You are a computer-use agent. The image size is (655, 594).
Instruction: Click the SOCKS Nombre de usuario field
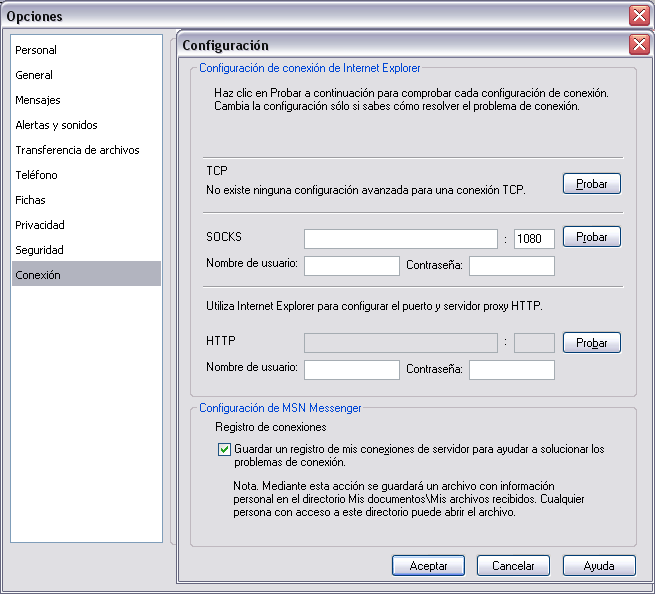pyautogui.click(x=352, y=266)
